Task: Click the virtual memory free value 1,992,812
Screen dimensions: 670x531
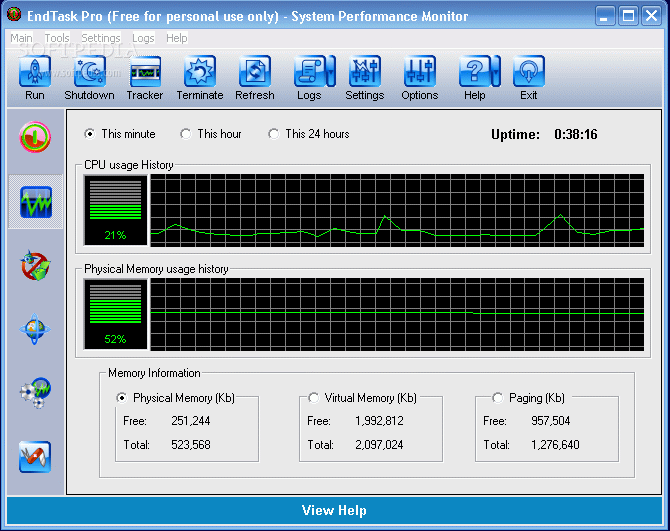Action: tap(379, 421)
